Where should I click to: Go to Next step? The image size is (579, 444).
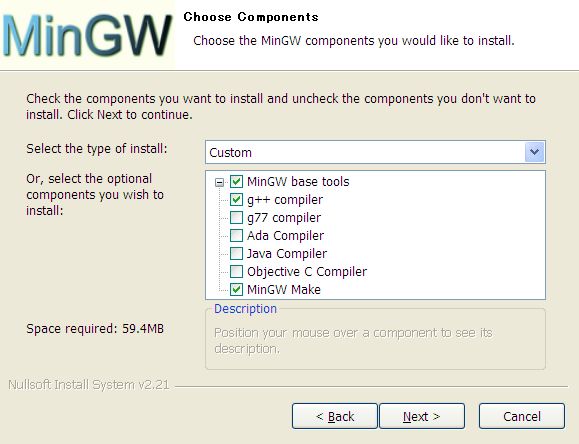[422, 416]
